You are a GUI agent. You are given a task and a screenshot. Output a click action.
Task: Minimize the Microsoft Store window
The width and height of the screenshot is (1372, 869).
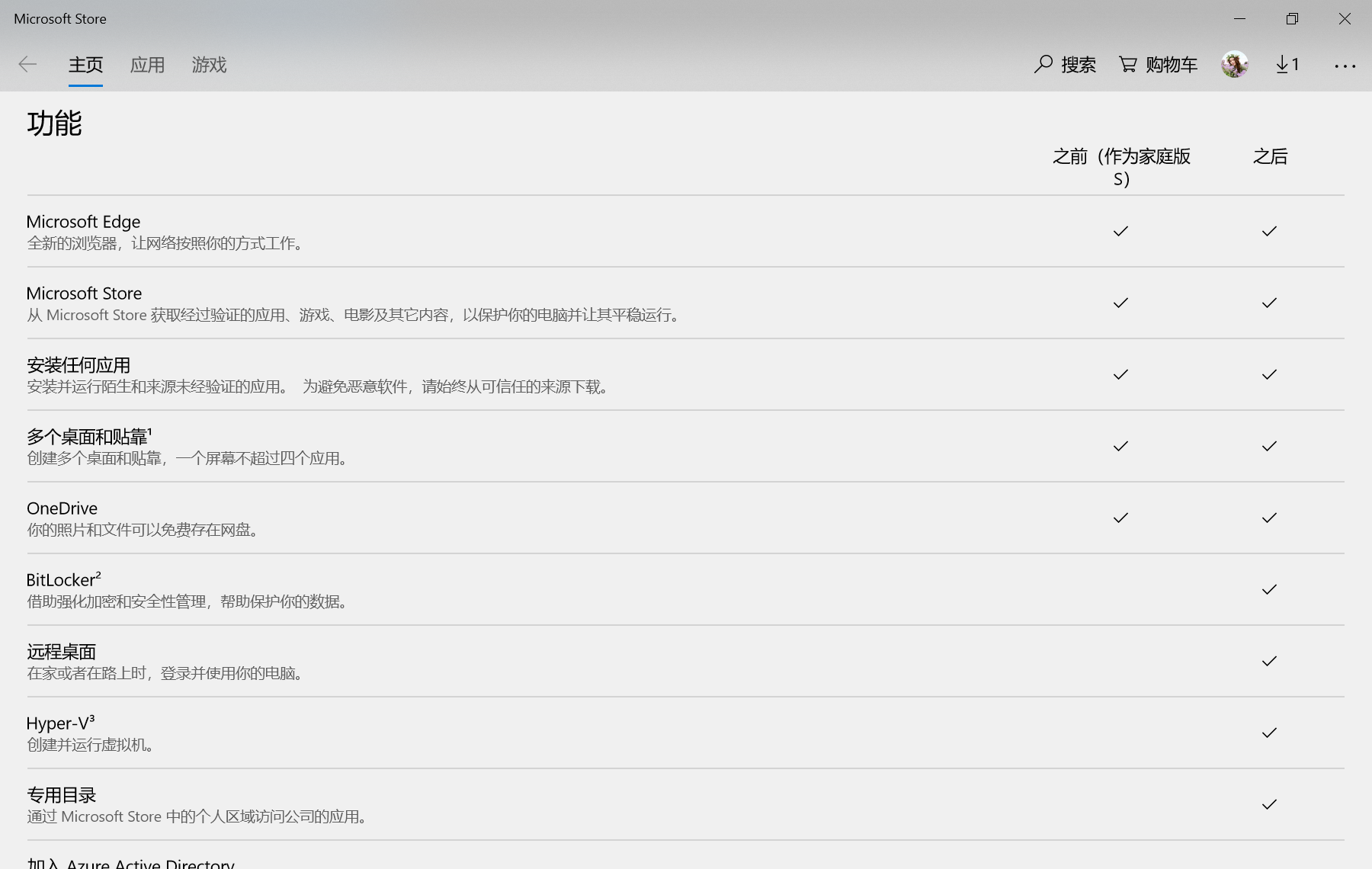(x=1239, y=18)
